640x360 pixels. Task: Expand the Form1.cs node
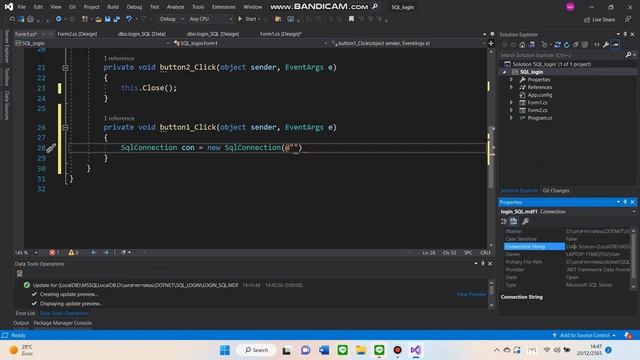pos(511,102)
